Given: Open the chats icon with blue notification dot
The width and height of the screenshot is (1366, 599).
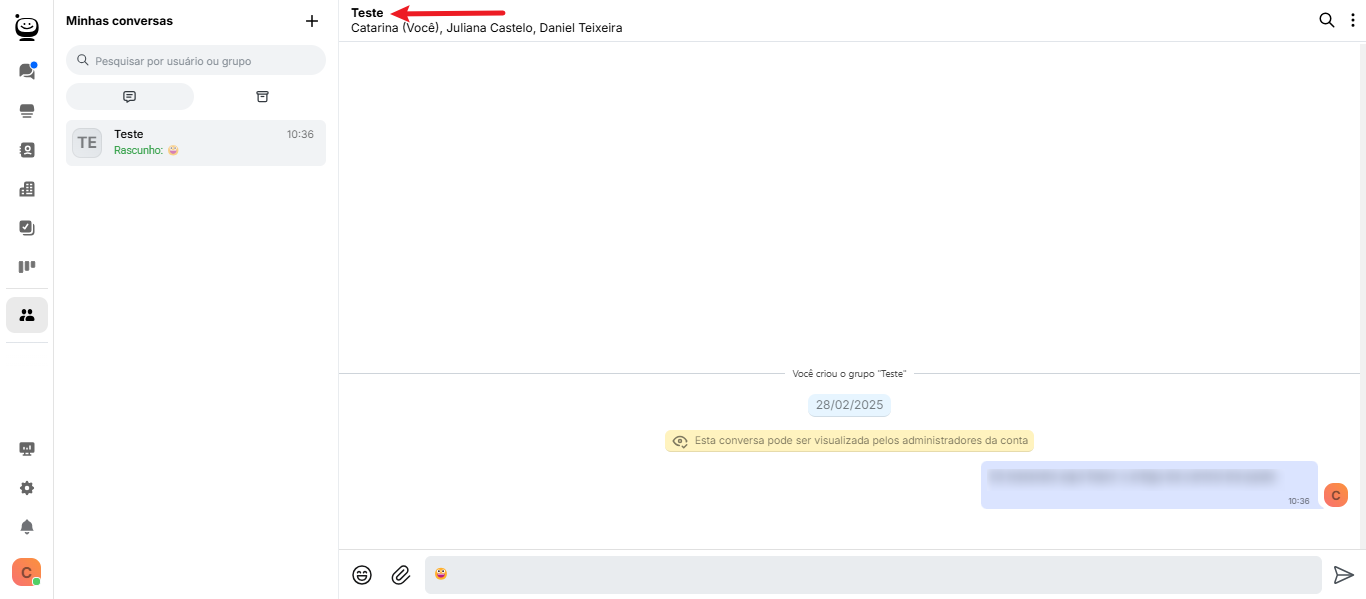Looking at the screenshot, I should [27, 72].
